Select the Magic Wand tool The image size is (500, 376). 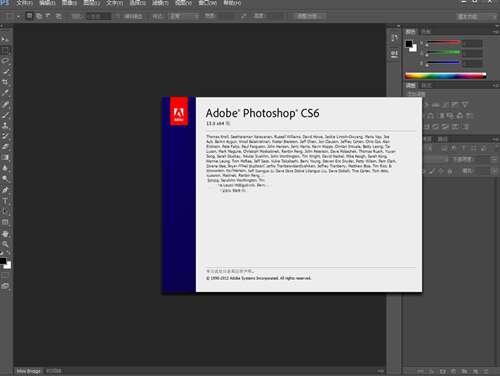pos(5,72)
